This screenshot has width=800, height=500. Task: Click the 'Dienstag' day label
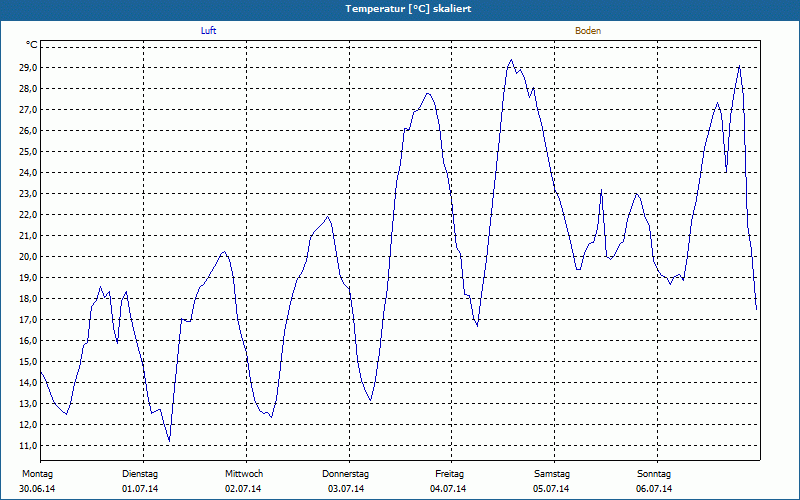pos(140,474)
